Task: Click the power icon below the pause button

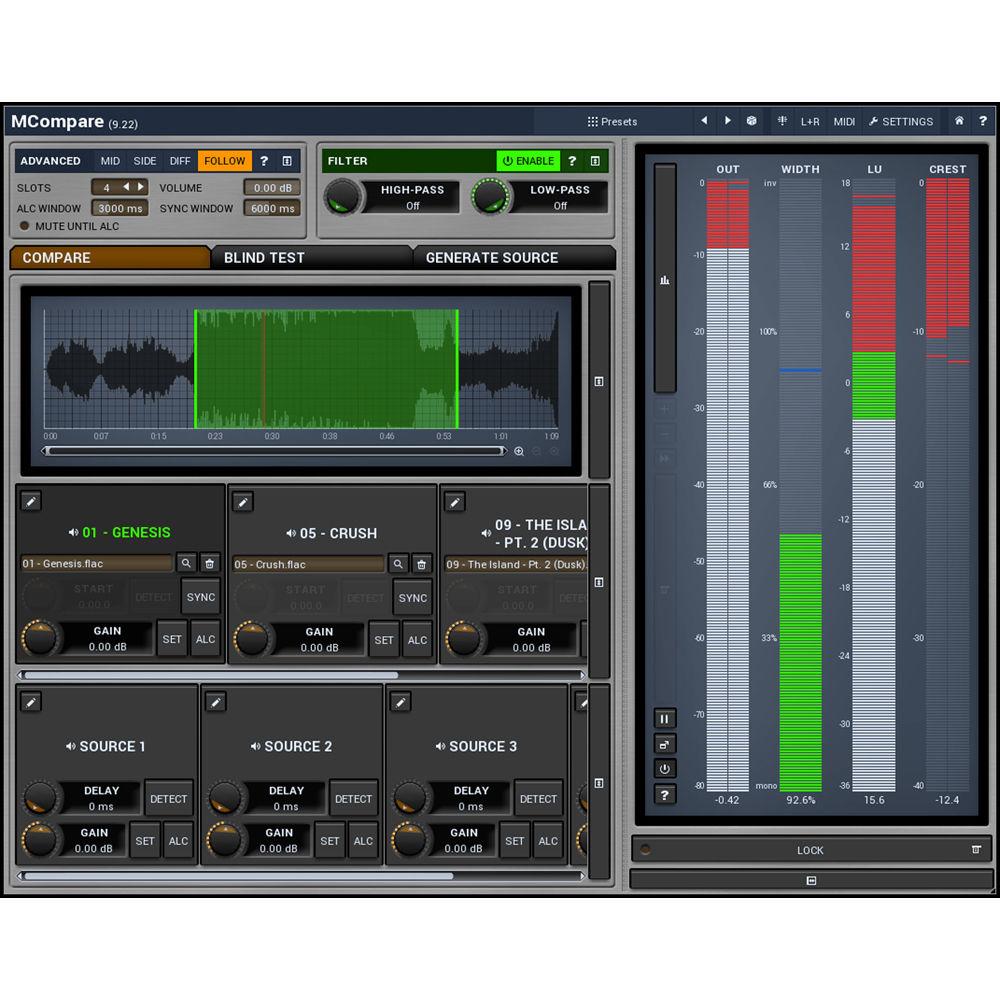Action: [664, 769]
